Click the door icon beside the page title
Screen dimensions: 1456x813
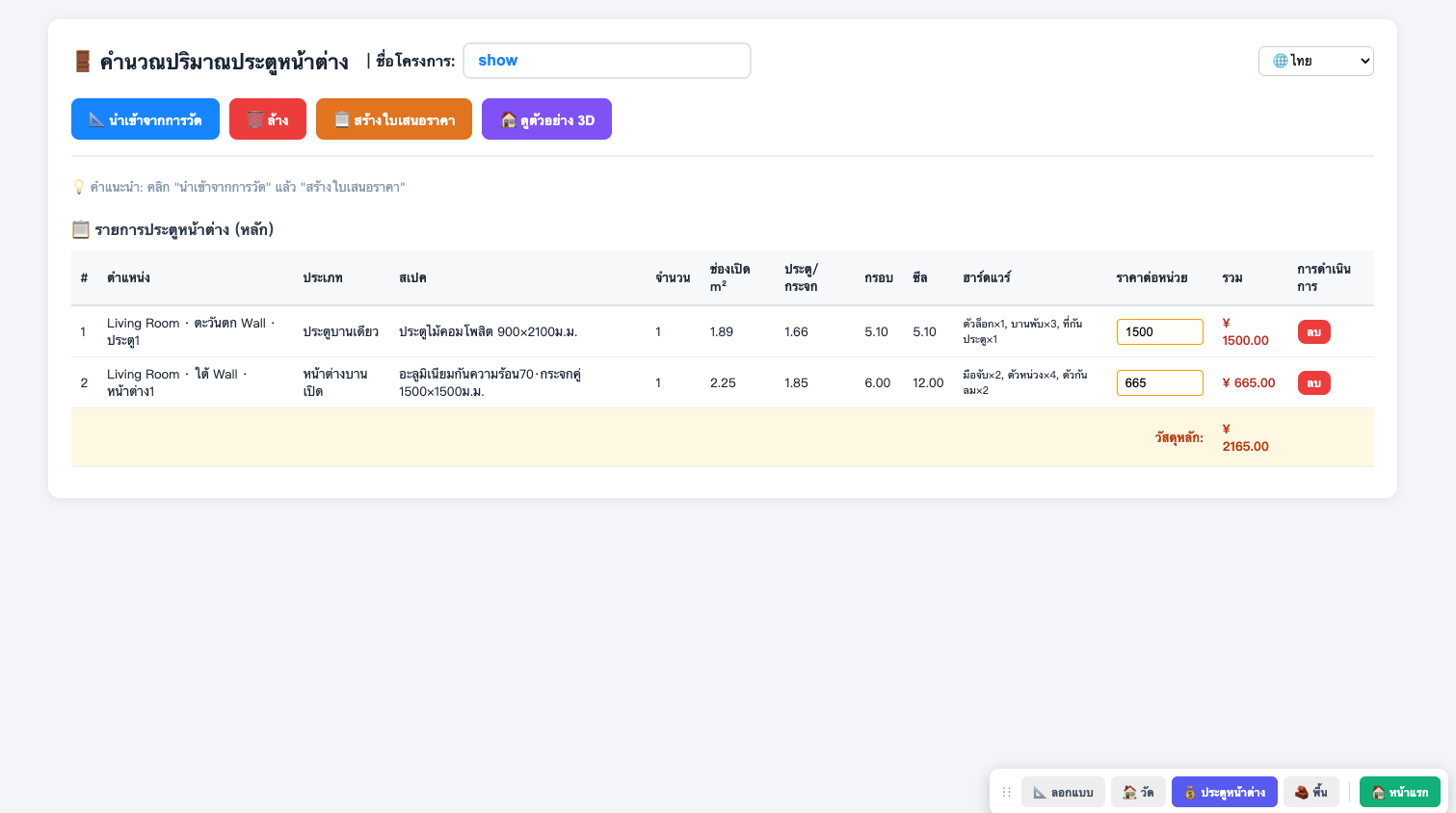pyautogui.click(x=83, y=62)
